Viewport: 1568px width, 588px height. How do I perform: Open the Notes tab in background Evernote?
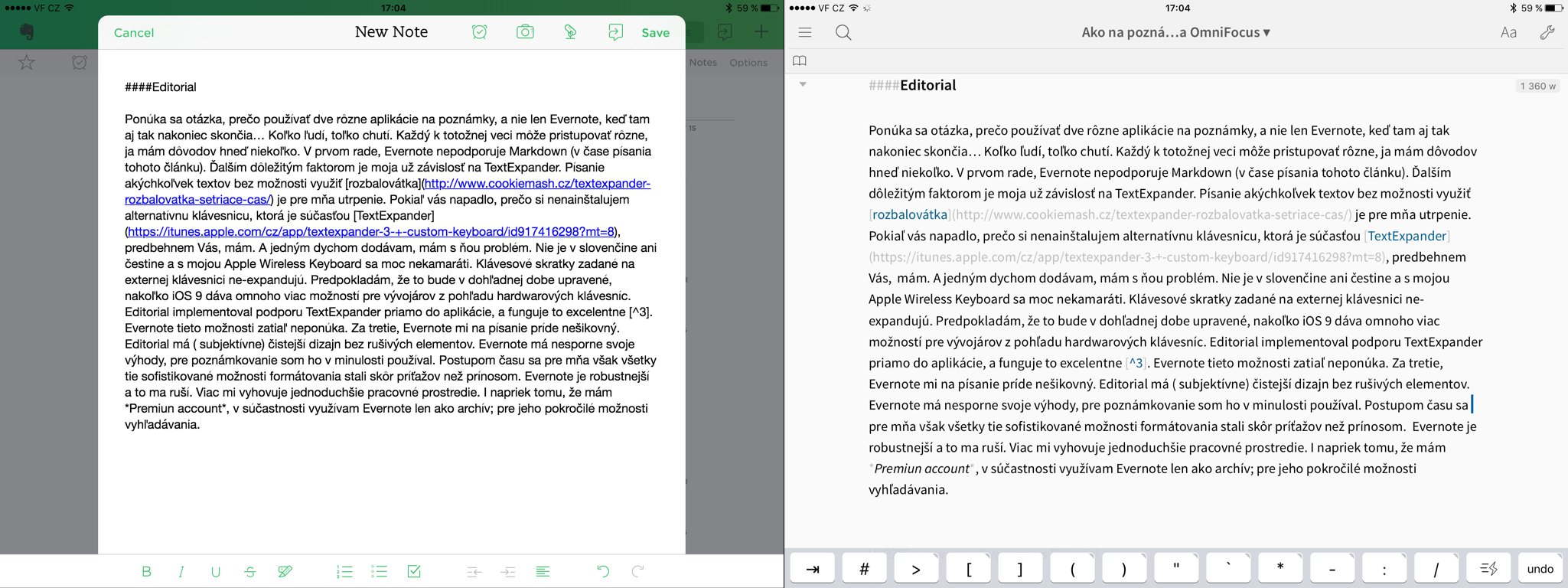pos(703,63)
